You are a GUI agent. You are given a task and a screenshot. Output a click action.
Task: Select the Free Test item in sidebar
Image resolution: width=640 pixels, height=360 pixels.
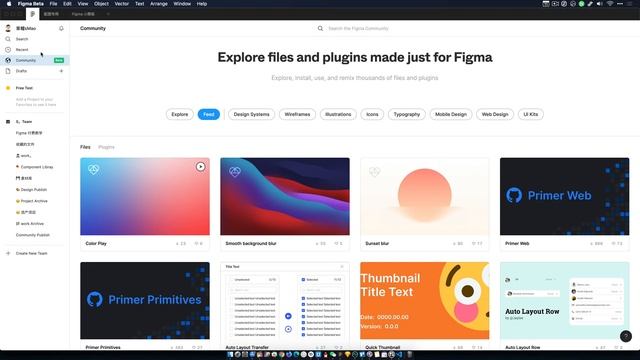[x=24, y=88]
